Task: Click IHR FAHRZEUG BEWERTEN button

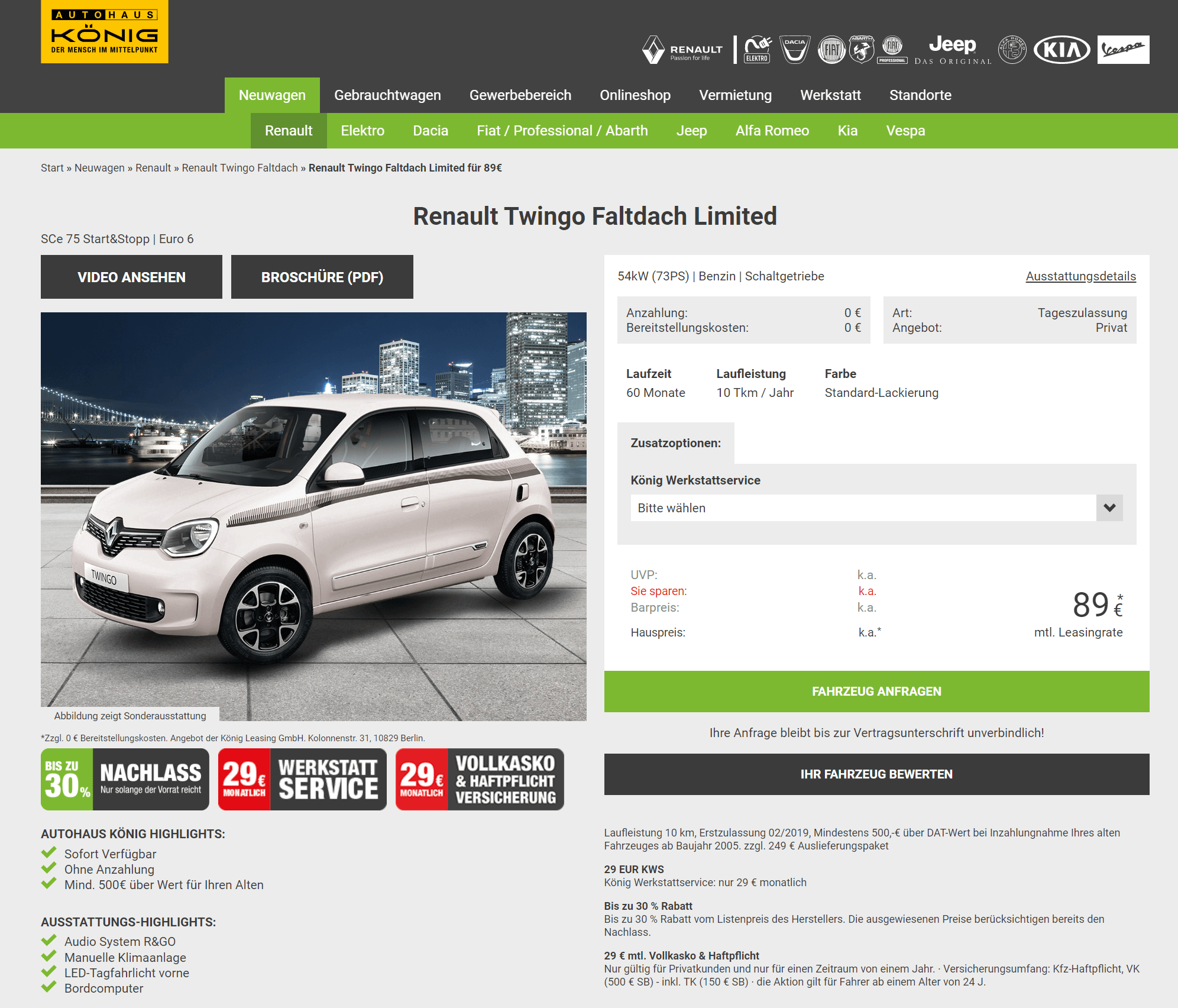Action: (x=876, y=774)
